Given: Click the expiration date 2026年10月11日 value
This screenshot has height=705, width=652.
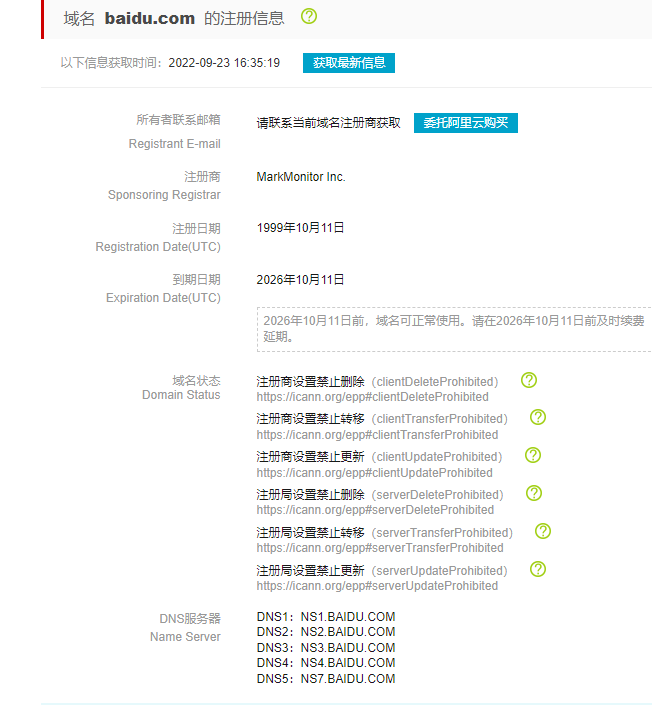Looking at the screenshot, I should [300, 280].
